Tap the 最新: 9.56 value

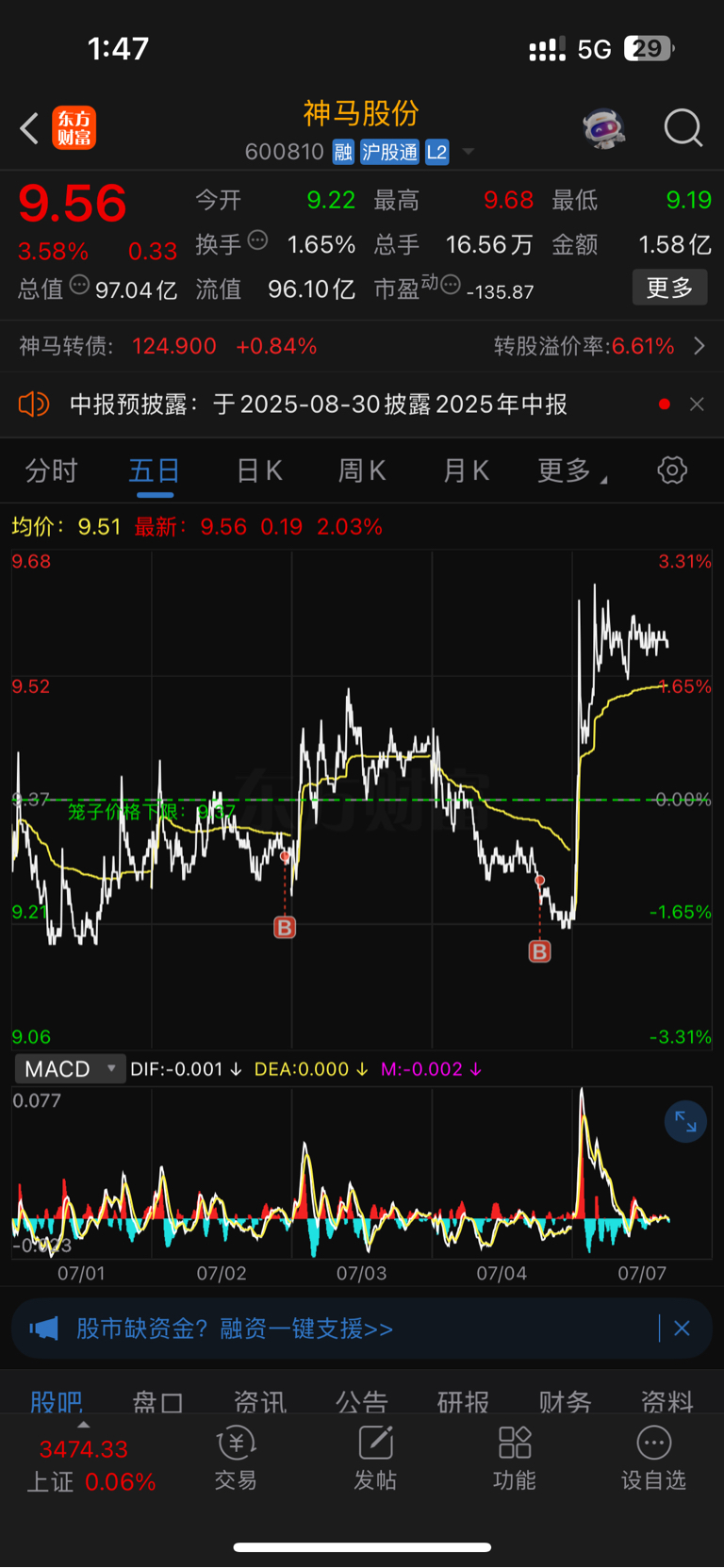click(190, 526)
